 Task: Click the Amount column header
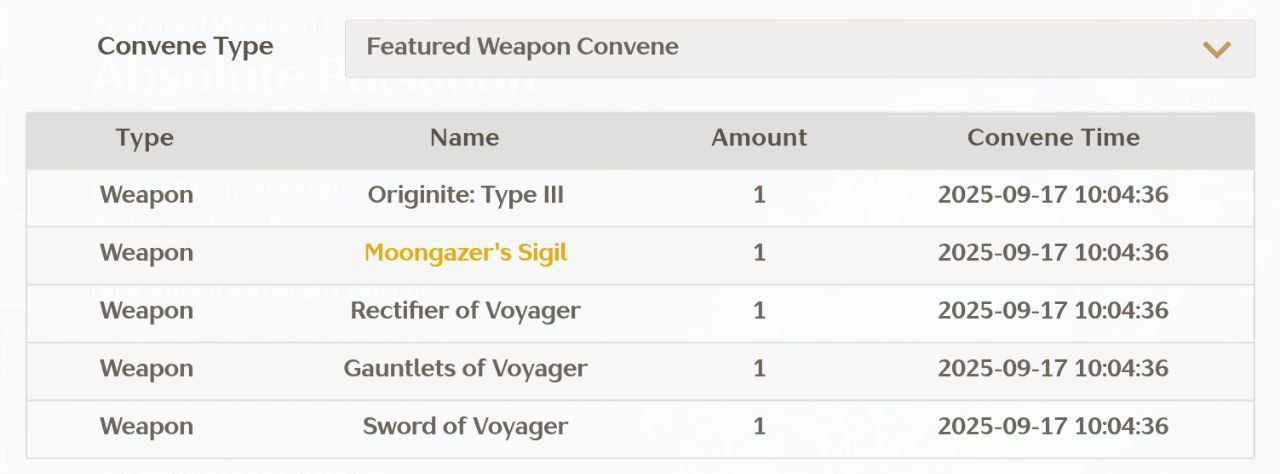tap(758, 138)
